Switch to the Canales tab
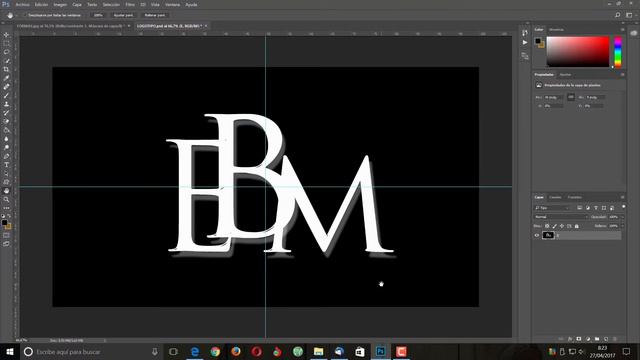Image resolution: width=640 pixels, height=360 pixels. pos(555,197)
